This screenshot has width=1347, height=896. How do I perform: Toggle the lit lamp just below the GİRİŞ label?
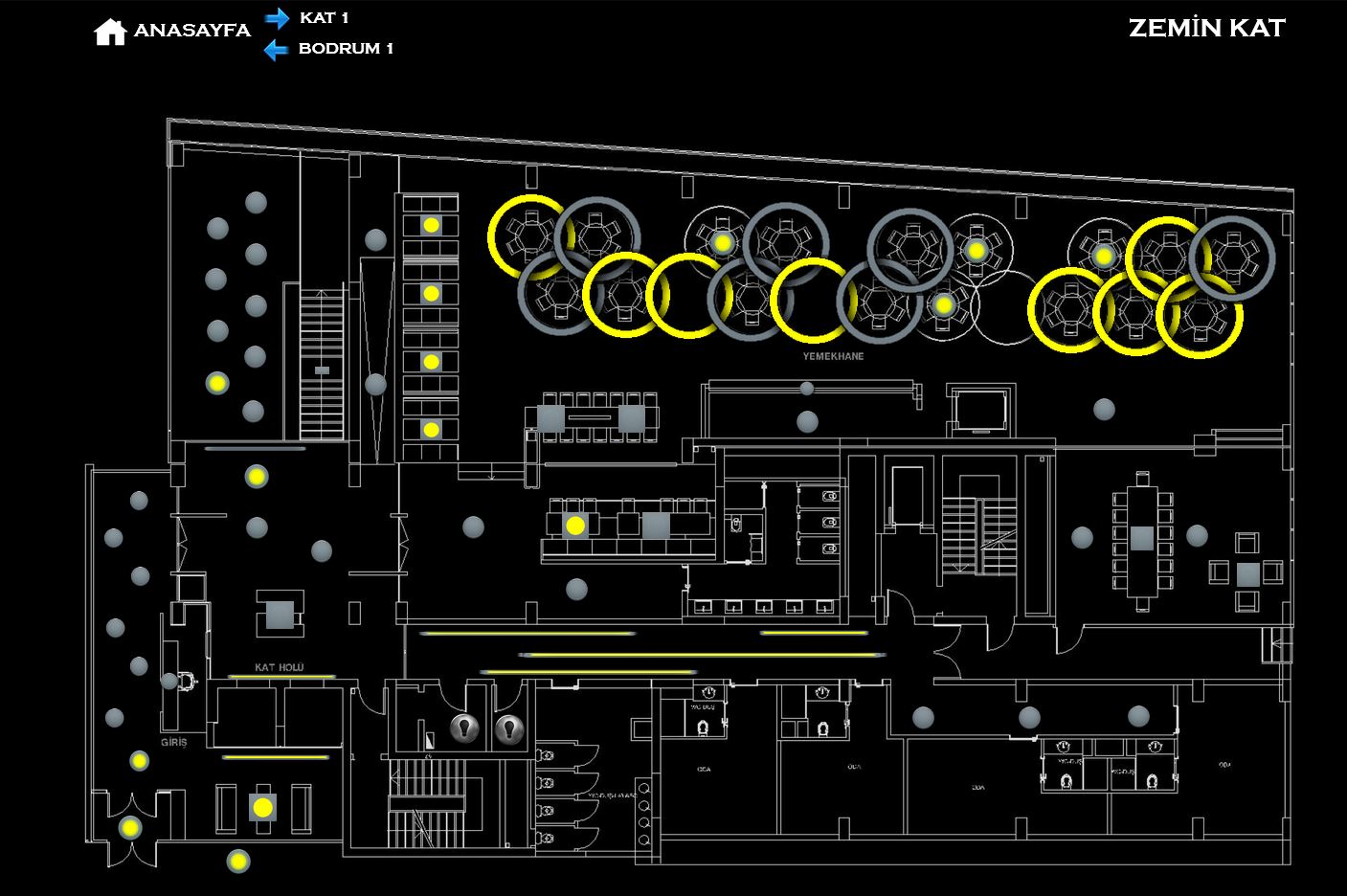(x=140, y=761)
